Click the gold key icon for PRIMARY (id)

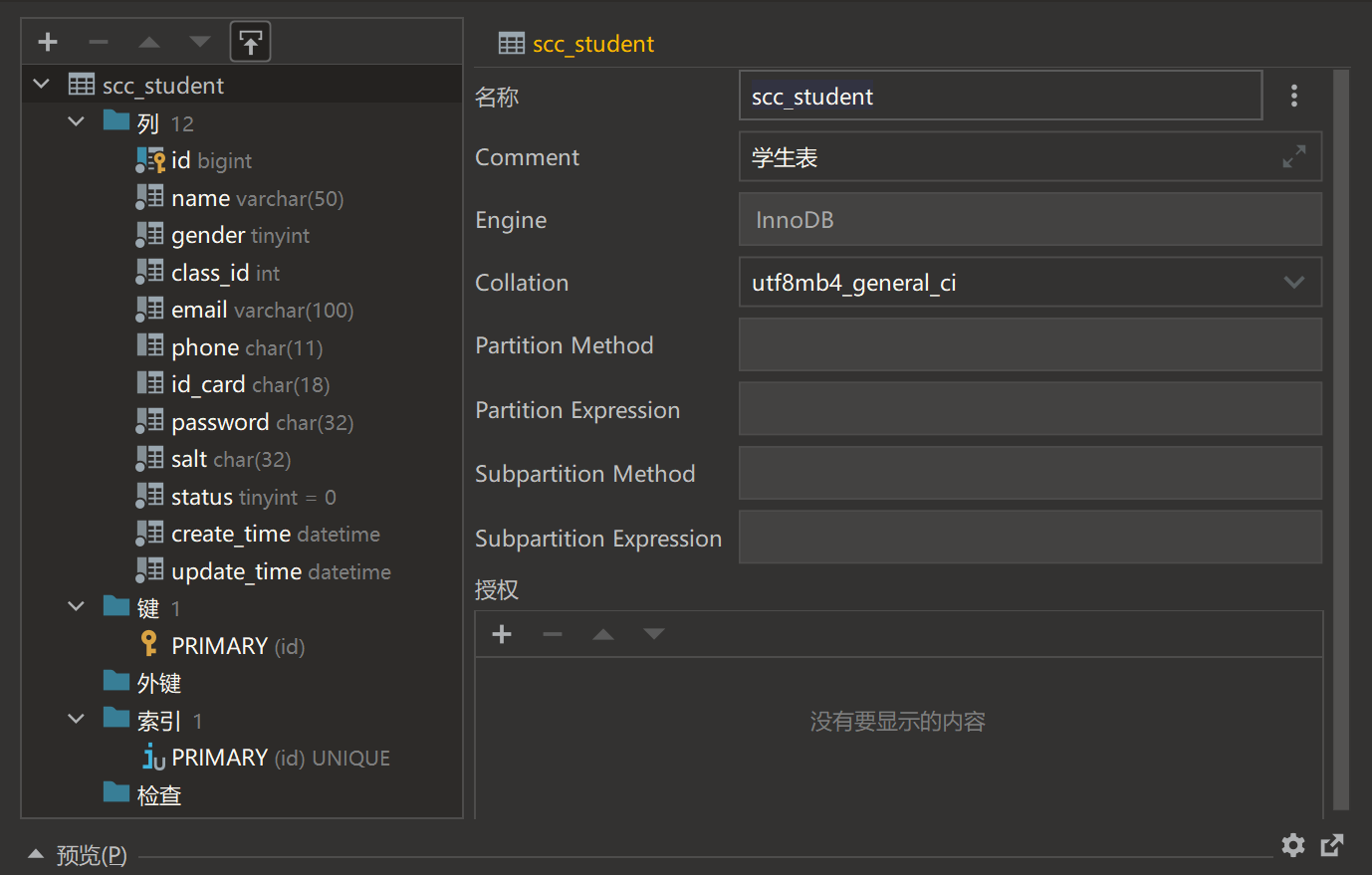(149, 644)
